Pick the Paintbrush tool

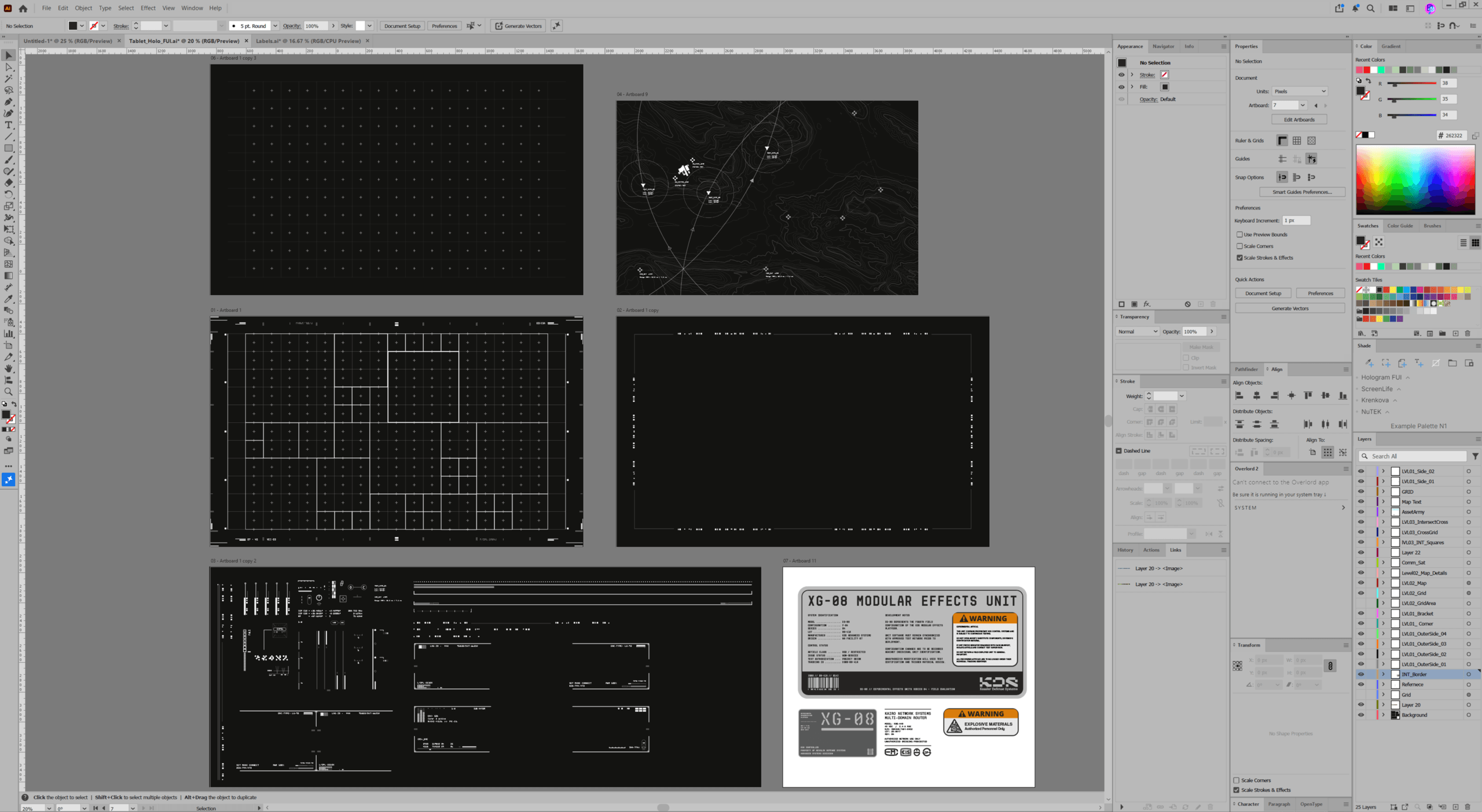[9, 160]
